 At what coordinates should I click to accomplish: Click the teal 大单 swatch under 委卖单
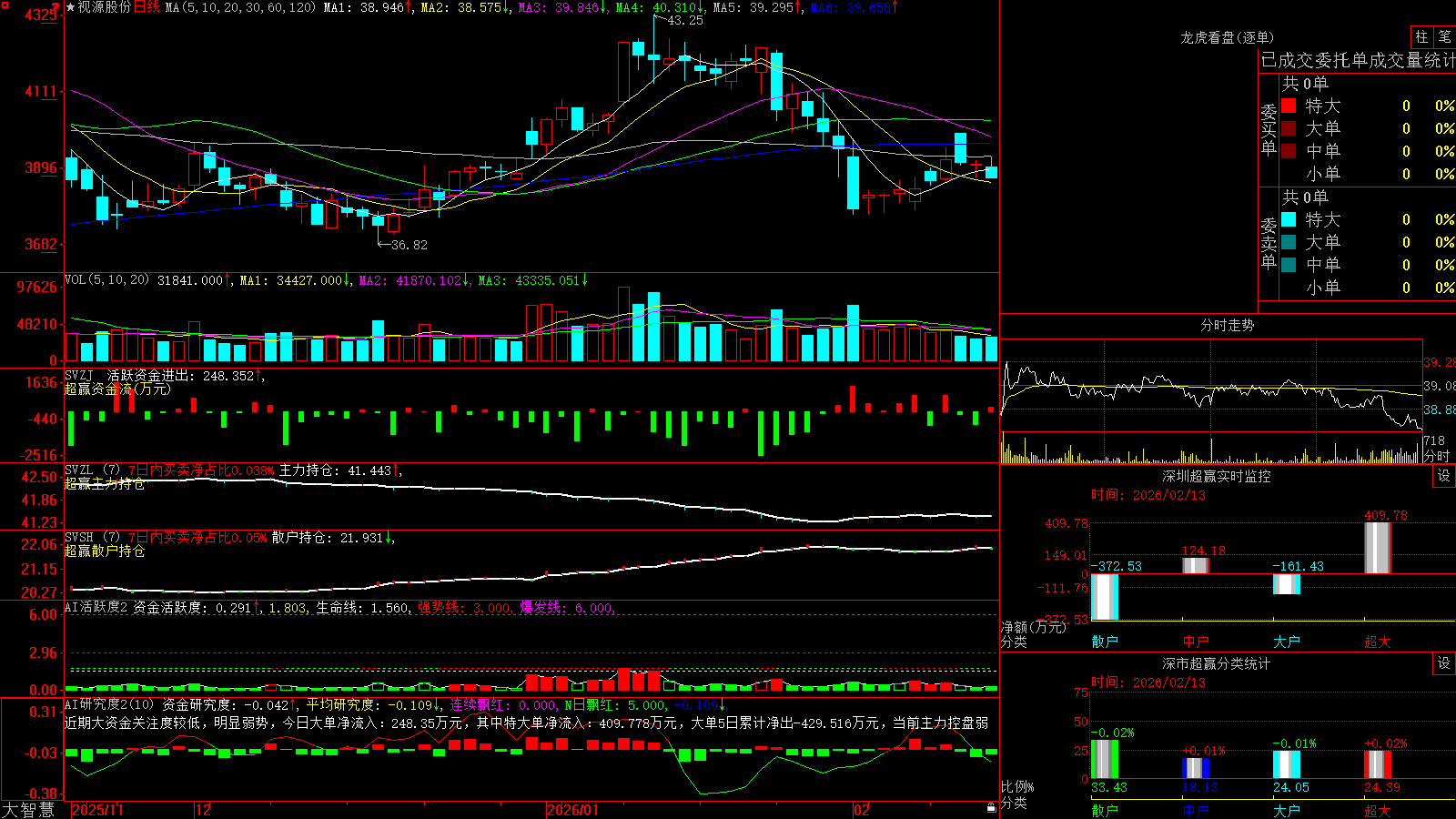coord(1289,242)
